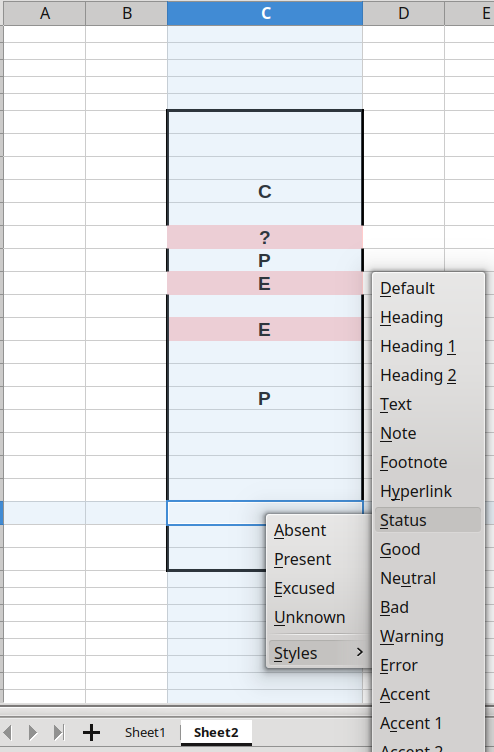Apply the Bad cell style
Viewport: 494px width, 752px height.
click(428, 607)
